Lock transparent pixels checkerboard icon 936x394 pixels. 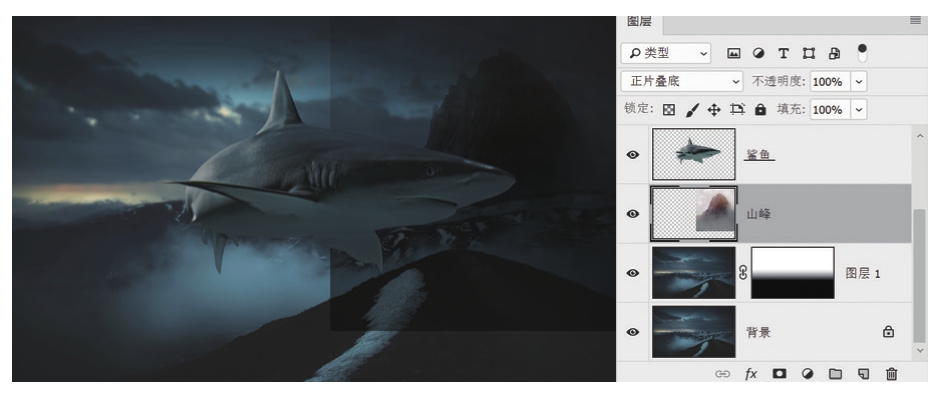(669, 110)
